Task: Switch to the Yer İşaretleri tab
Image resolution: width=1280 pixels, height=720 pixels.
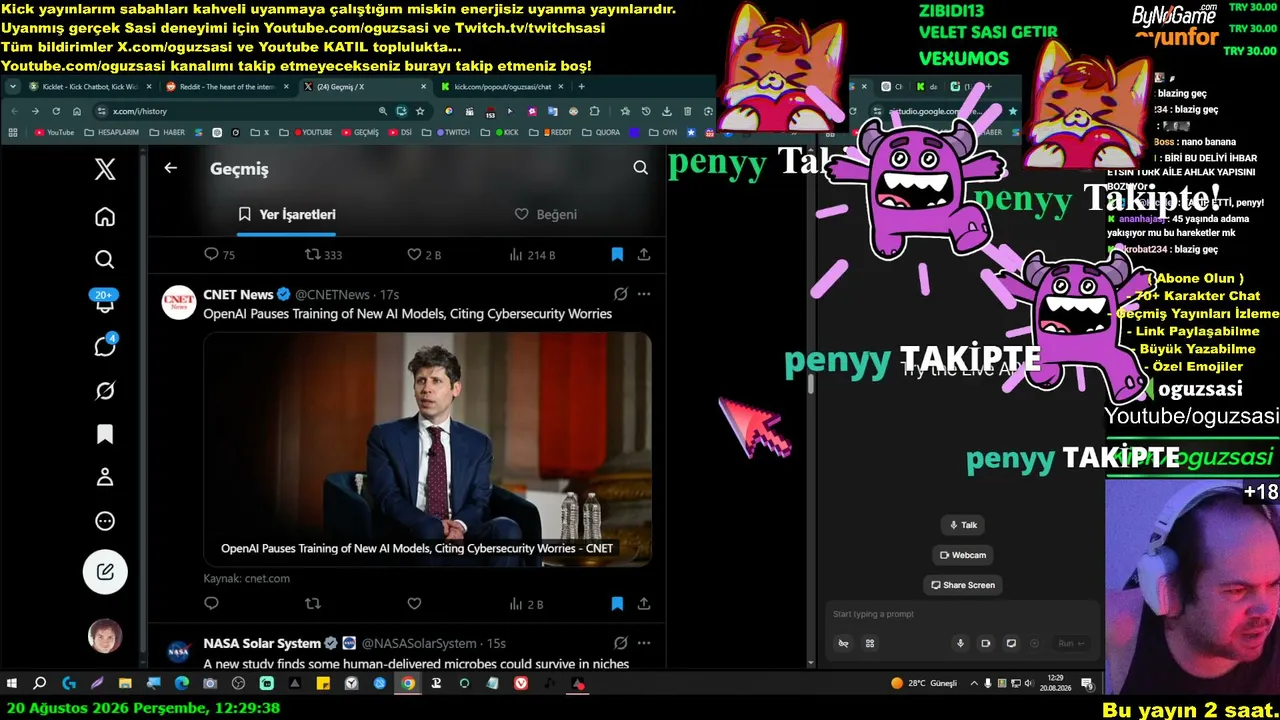Action: (x=287, y=214)
